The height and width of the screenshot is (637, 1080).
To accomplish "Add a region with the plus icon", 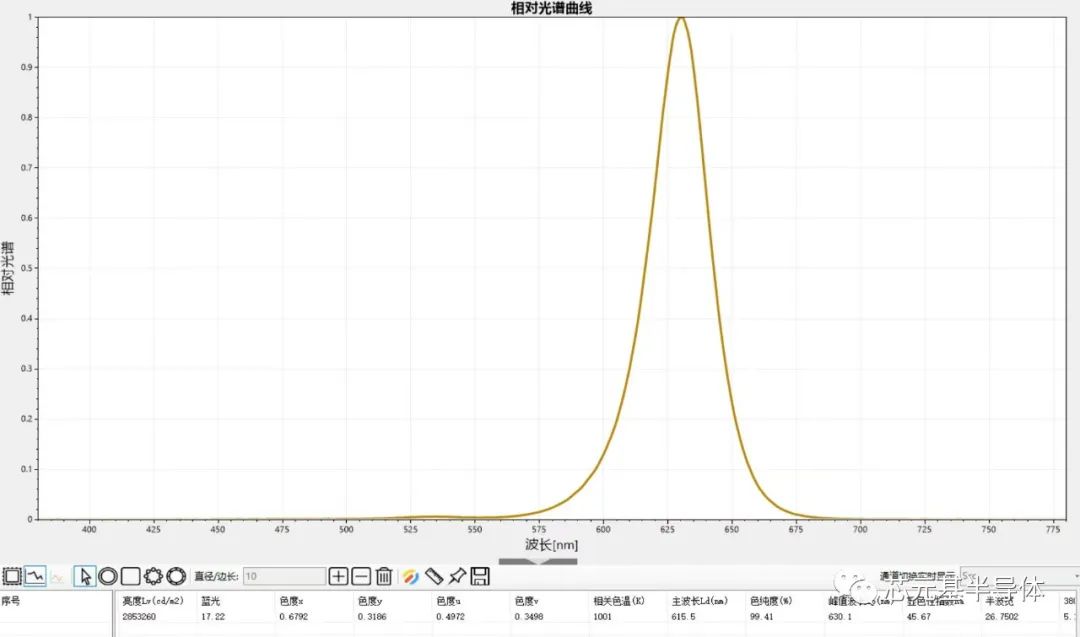I will (338, 576).
